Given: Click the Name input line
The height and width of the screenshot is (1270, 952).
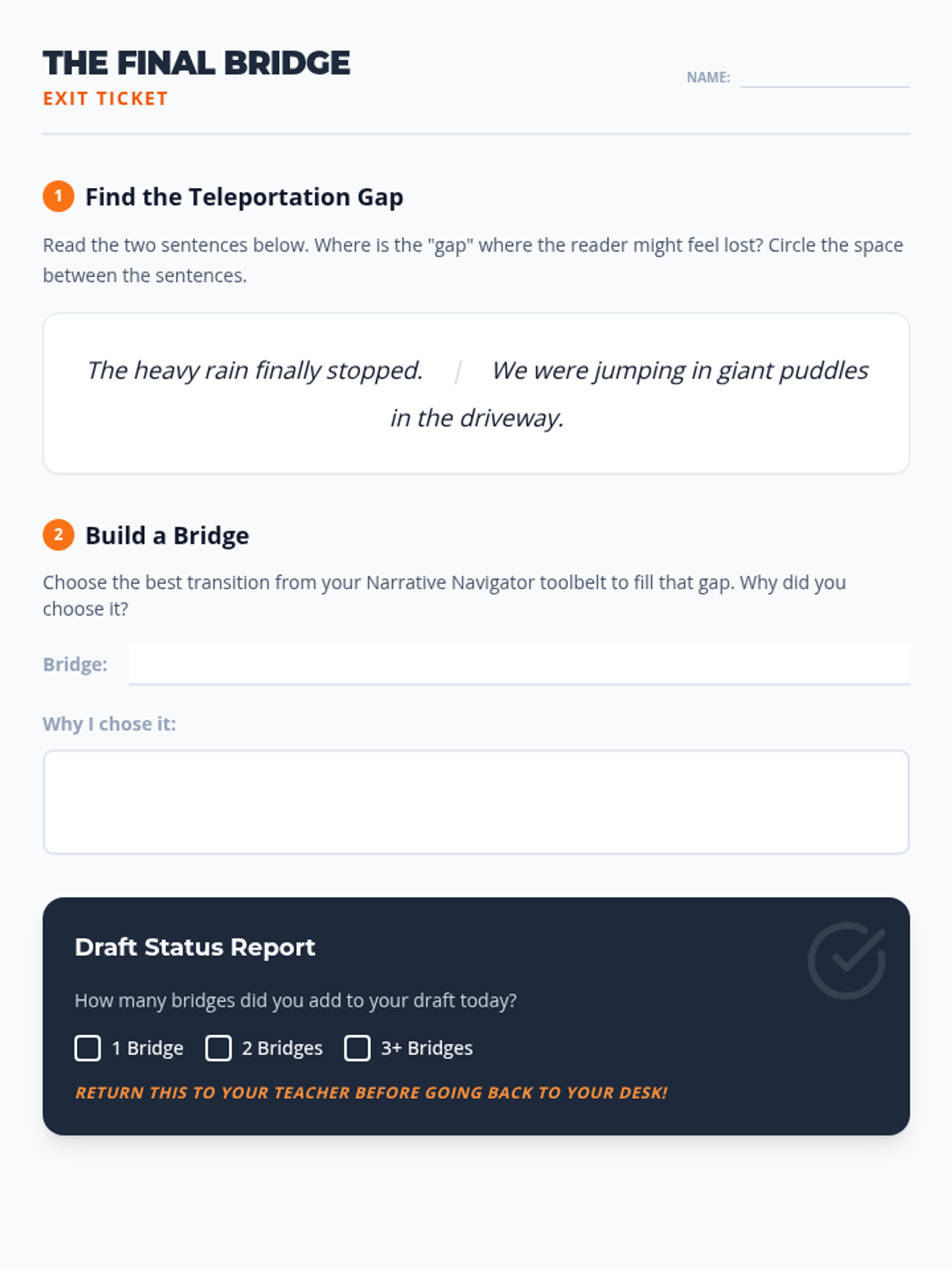Looking at the screenshot, I should [x=824, y=77].
